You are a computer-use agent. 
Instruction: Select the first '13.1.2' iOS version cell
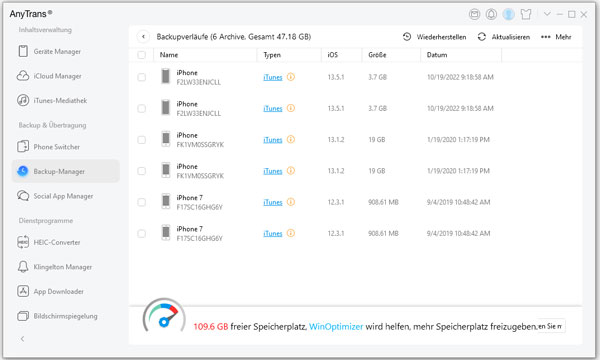click(336, 140)
